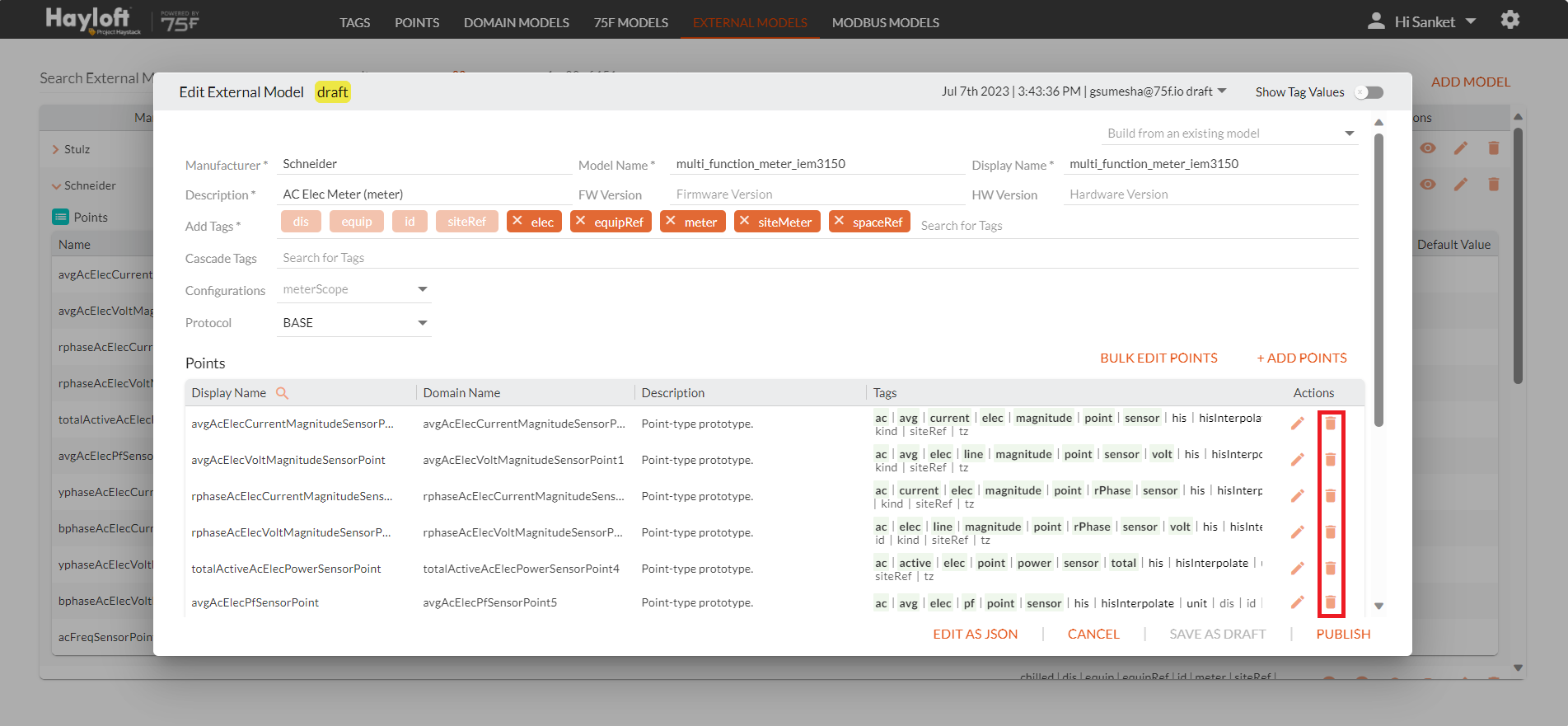
Task: Select the EXTERNAL MODELS tab
Action: (750, 22)
